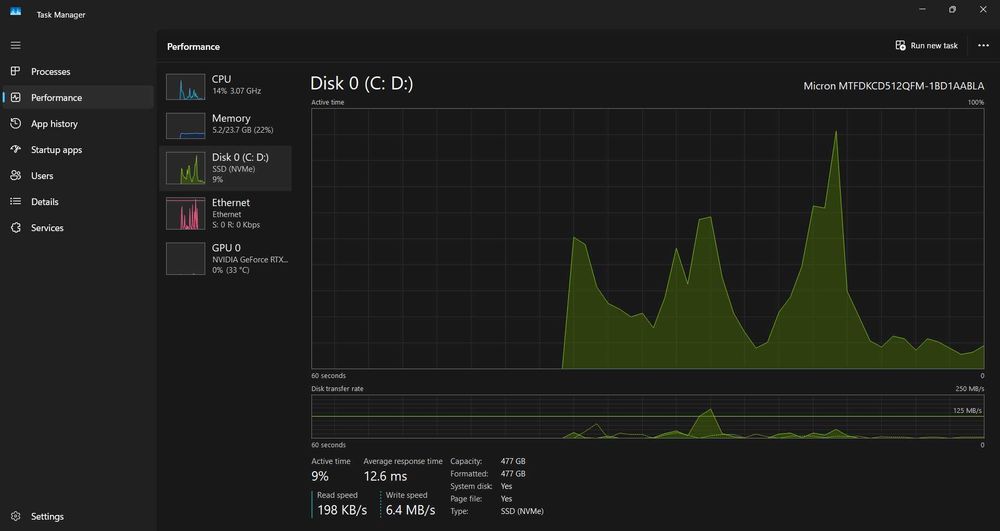Screen dimensions: 1000x531
Task: Select the NVIDIA GeForce RTX GPU entry
Action: (225, 259)
